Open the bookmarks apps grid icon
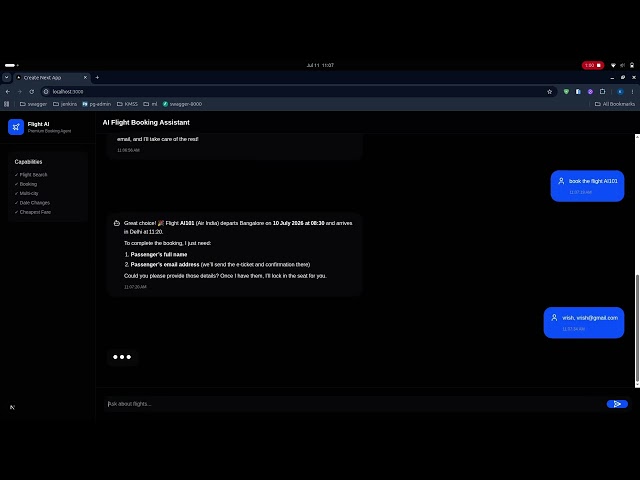This screenshot has width=640, height=480. click(x=7, y=104)
